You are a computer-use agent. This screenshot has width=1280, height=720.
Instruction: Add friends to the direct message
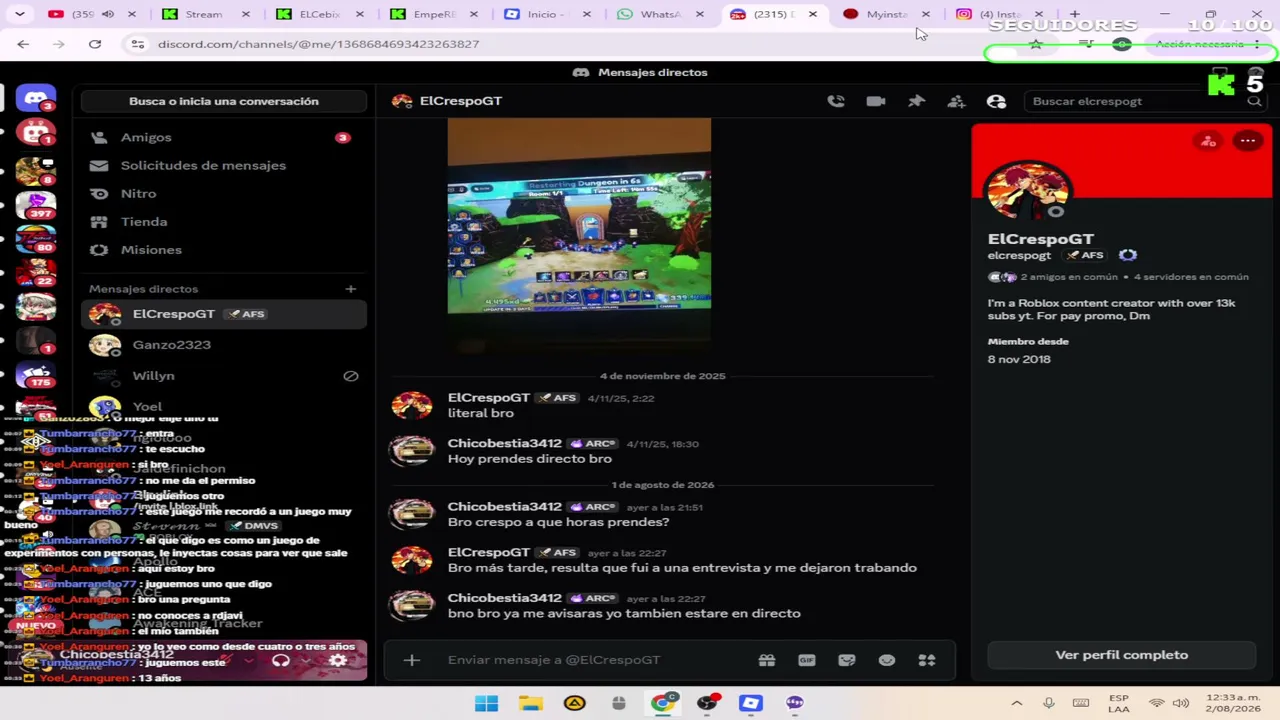(x=956, y=101)
